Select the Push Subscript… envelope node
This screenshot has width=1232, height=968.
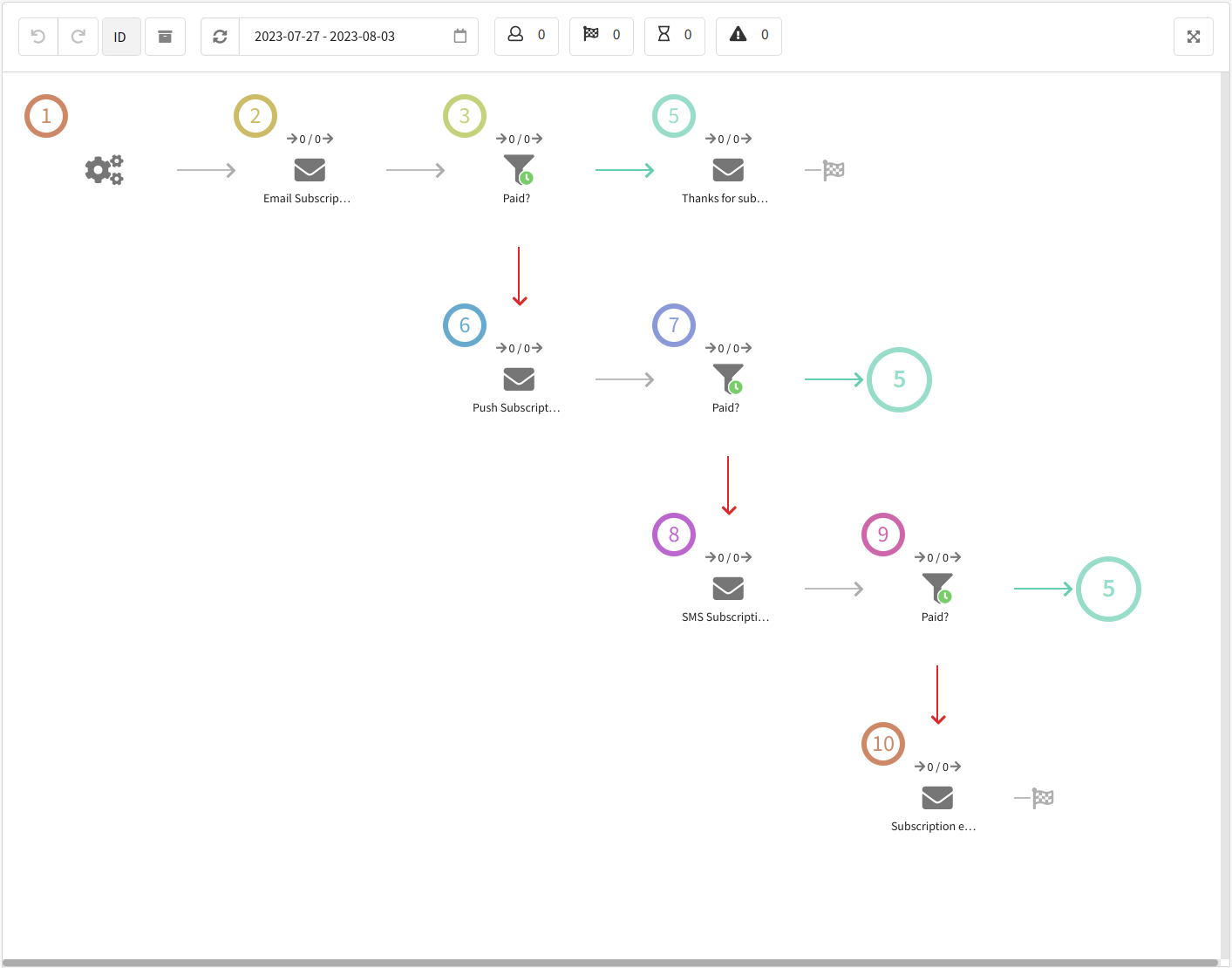pyautogui.click(x=519, y=378)
